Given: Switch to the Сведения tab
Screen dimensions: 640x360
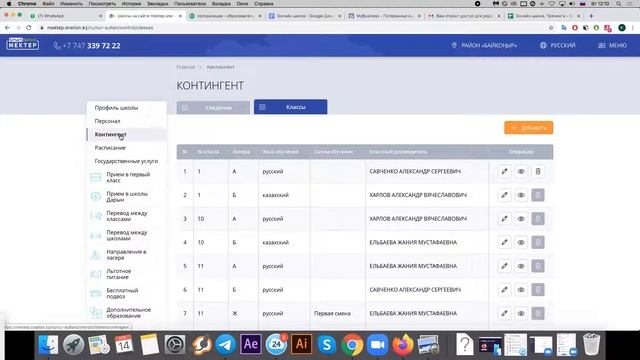Looking at the screenshot, I should [213, 108].
